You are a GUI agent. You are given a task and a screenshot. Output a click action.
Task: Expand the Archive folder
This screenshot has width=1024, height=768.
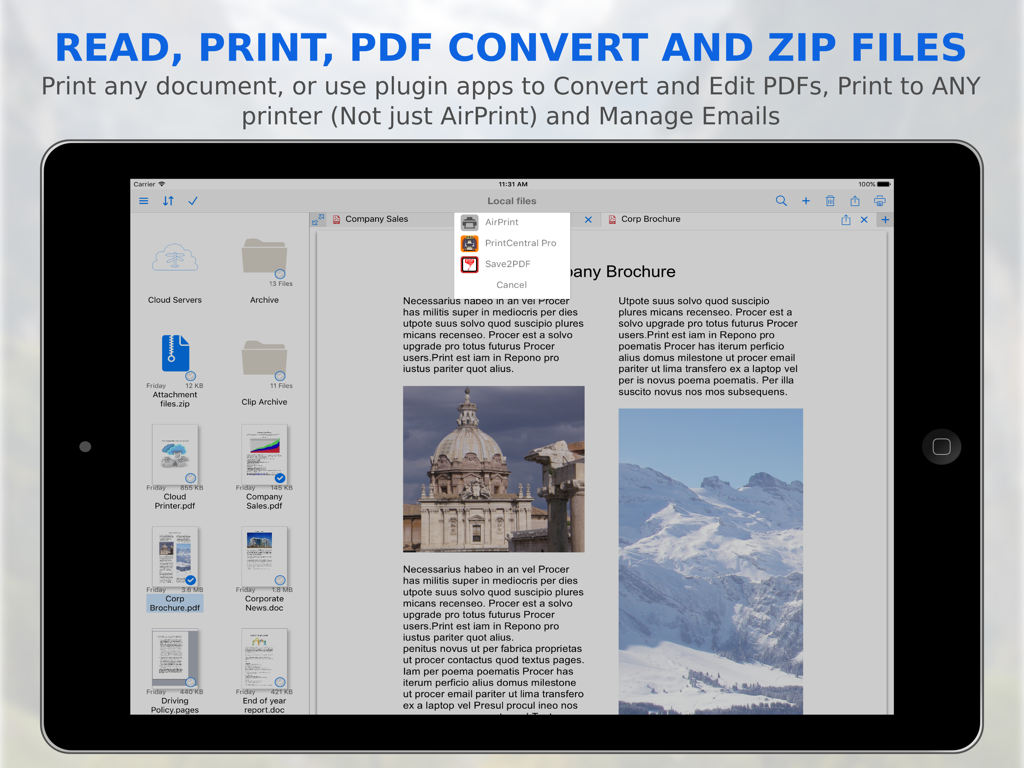[263, 258]
